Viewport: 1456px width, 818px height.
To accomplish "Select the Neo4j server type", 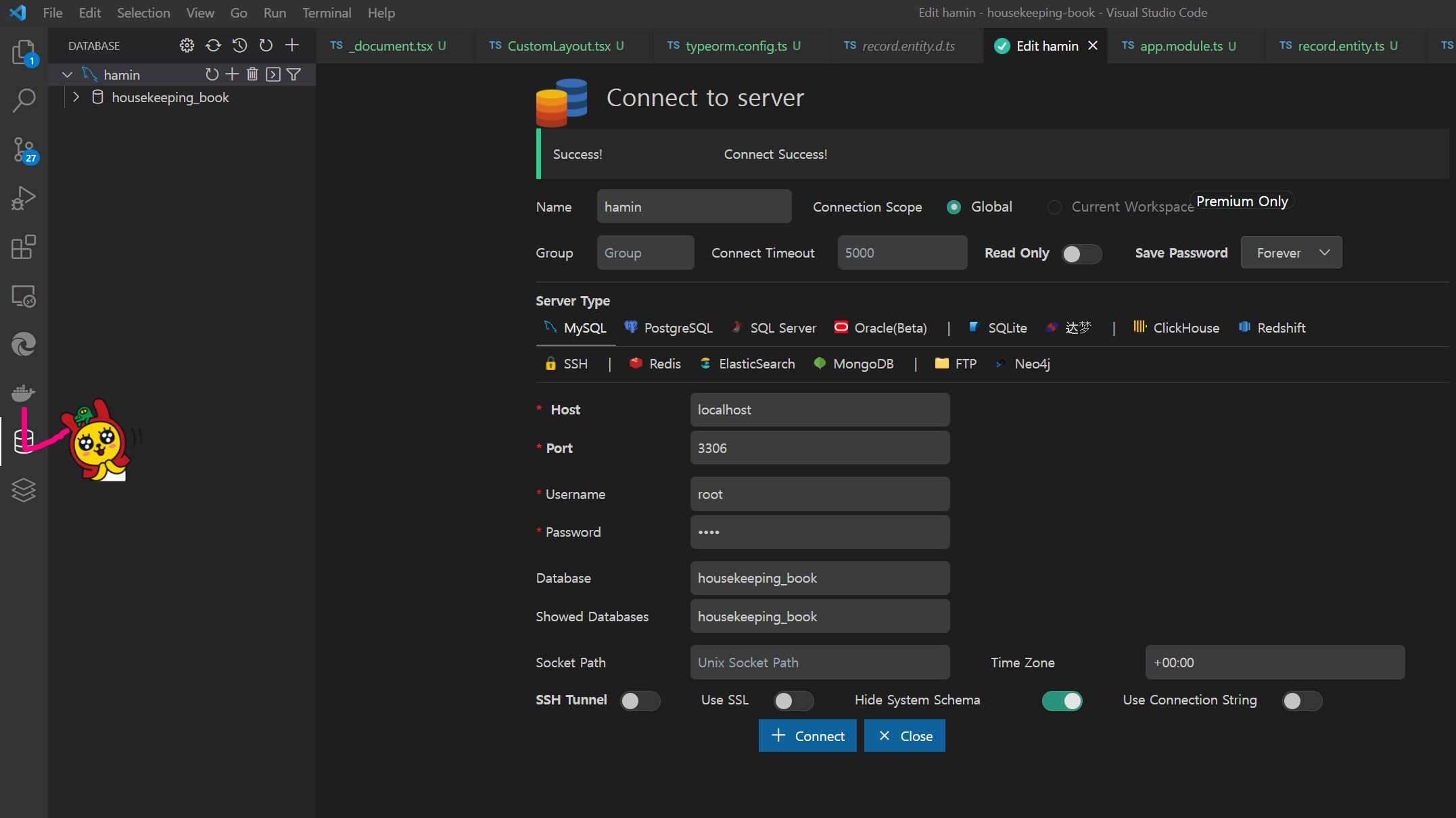I will tap(1023, 364).
